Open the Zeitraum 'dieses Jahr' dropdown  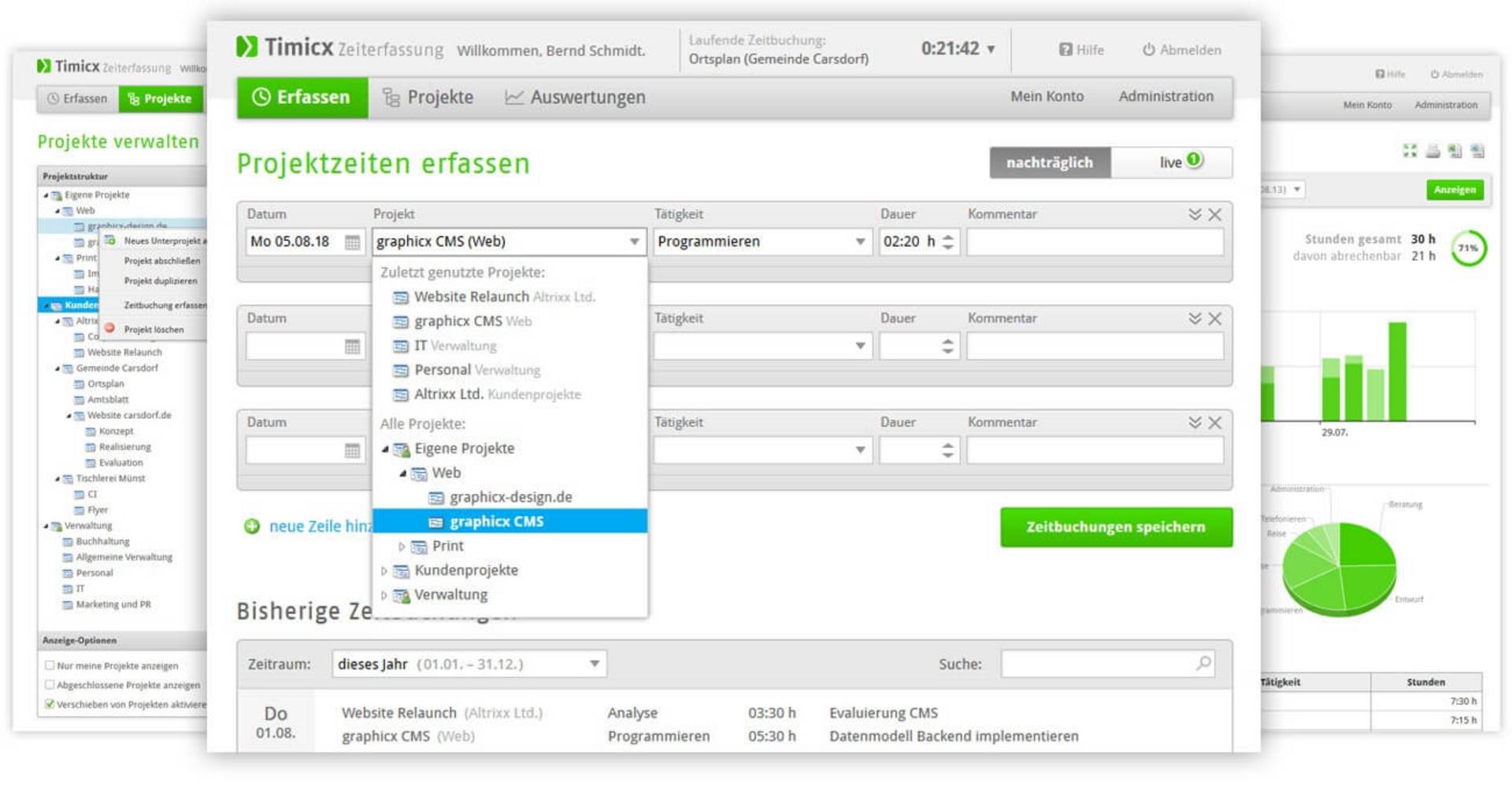tap(595, 664)
